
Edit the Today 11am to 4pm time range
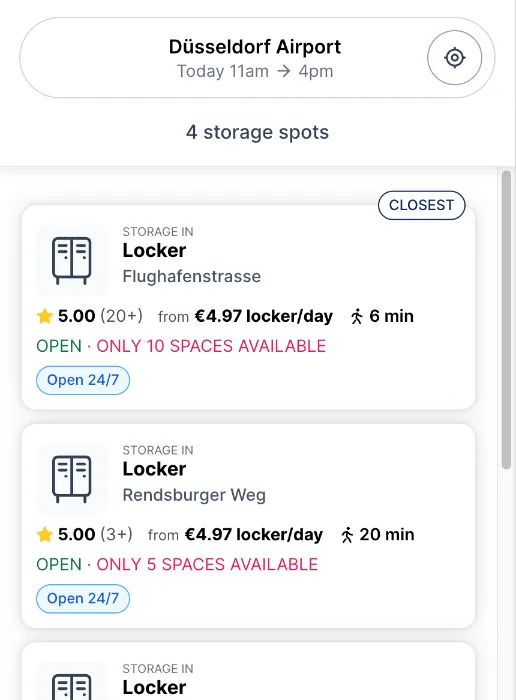pos(255,71)
